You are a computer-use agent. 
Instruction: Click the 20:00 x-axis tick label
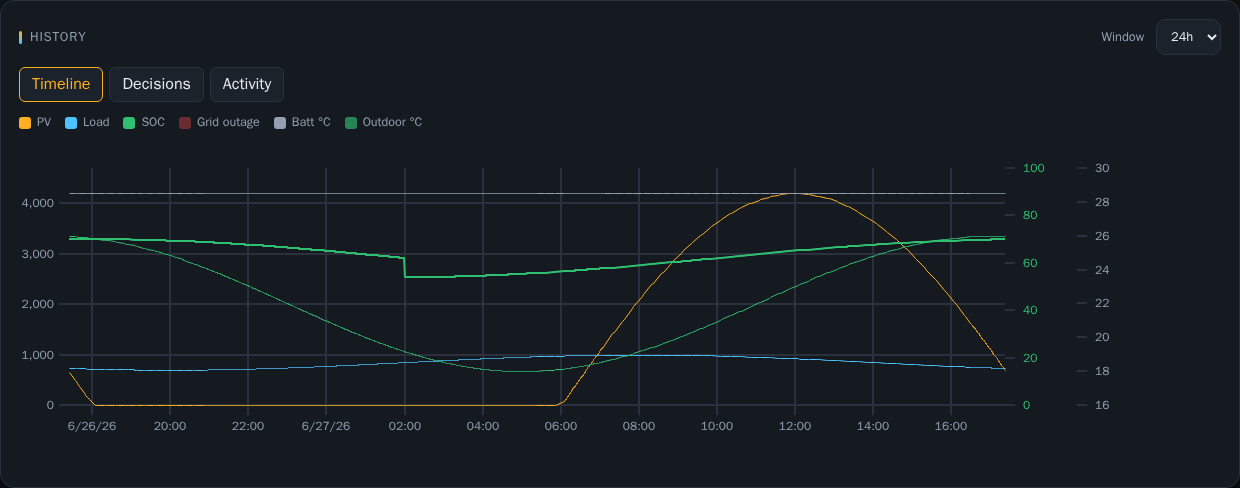click(x=170, y=426)
